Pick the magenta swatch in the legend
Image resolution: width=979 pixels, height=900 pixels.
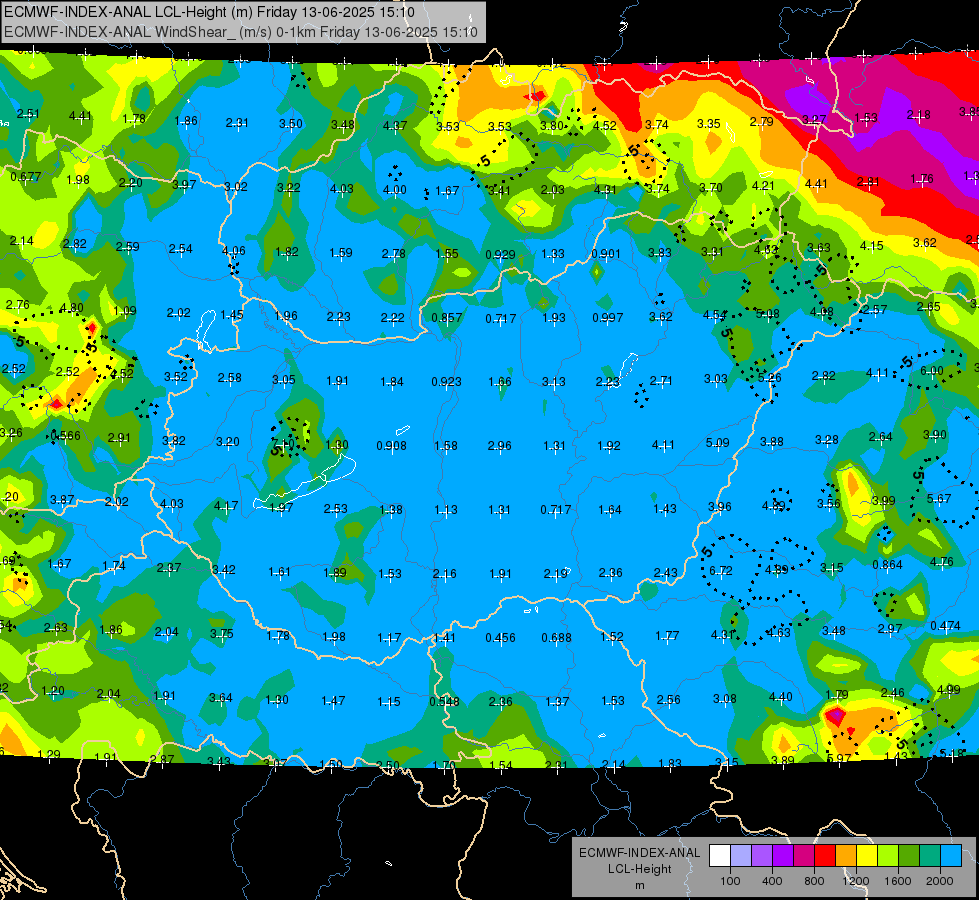804,856
